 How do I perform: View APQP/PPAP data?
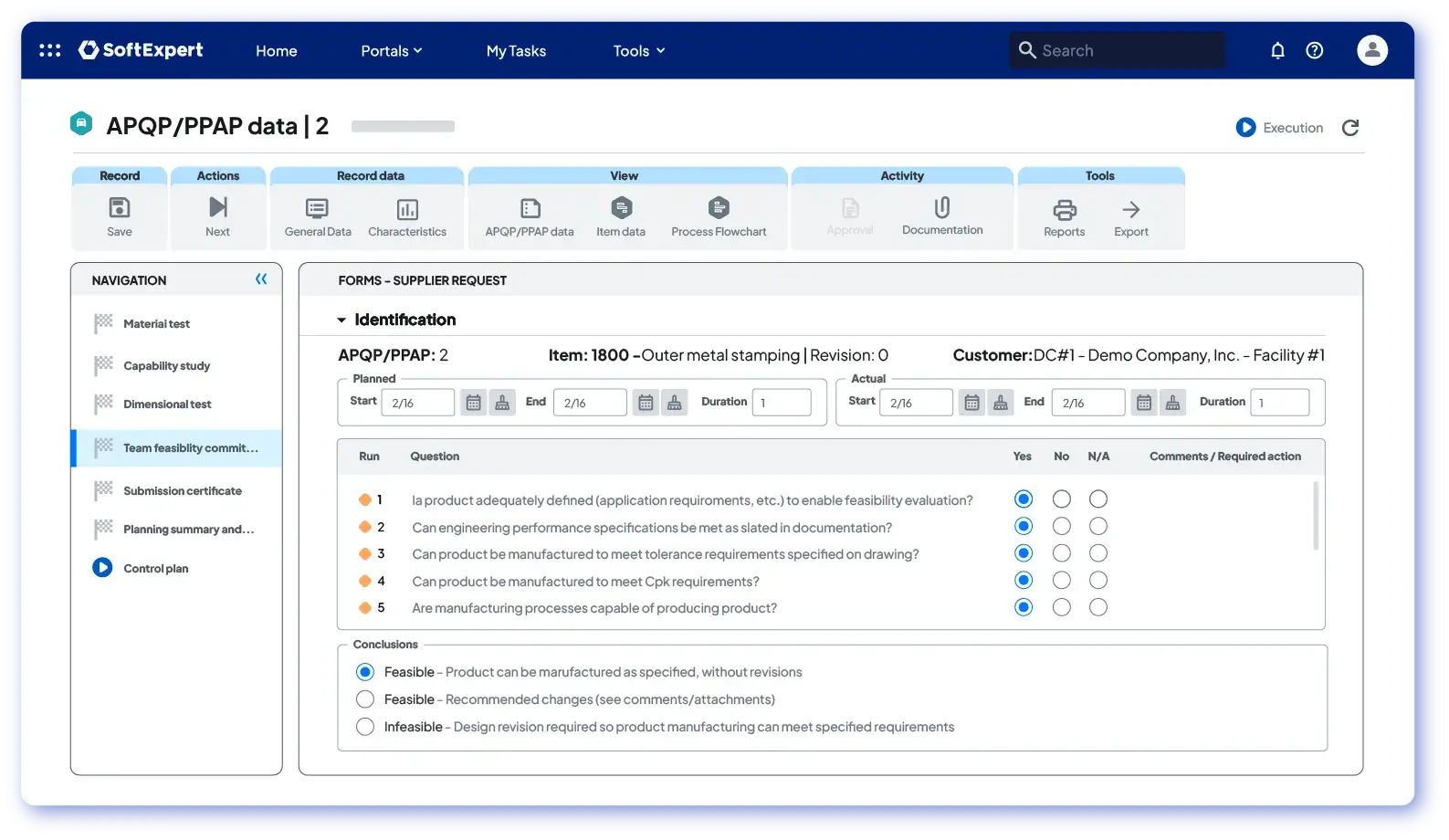point(530,218)
